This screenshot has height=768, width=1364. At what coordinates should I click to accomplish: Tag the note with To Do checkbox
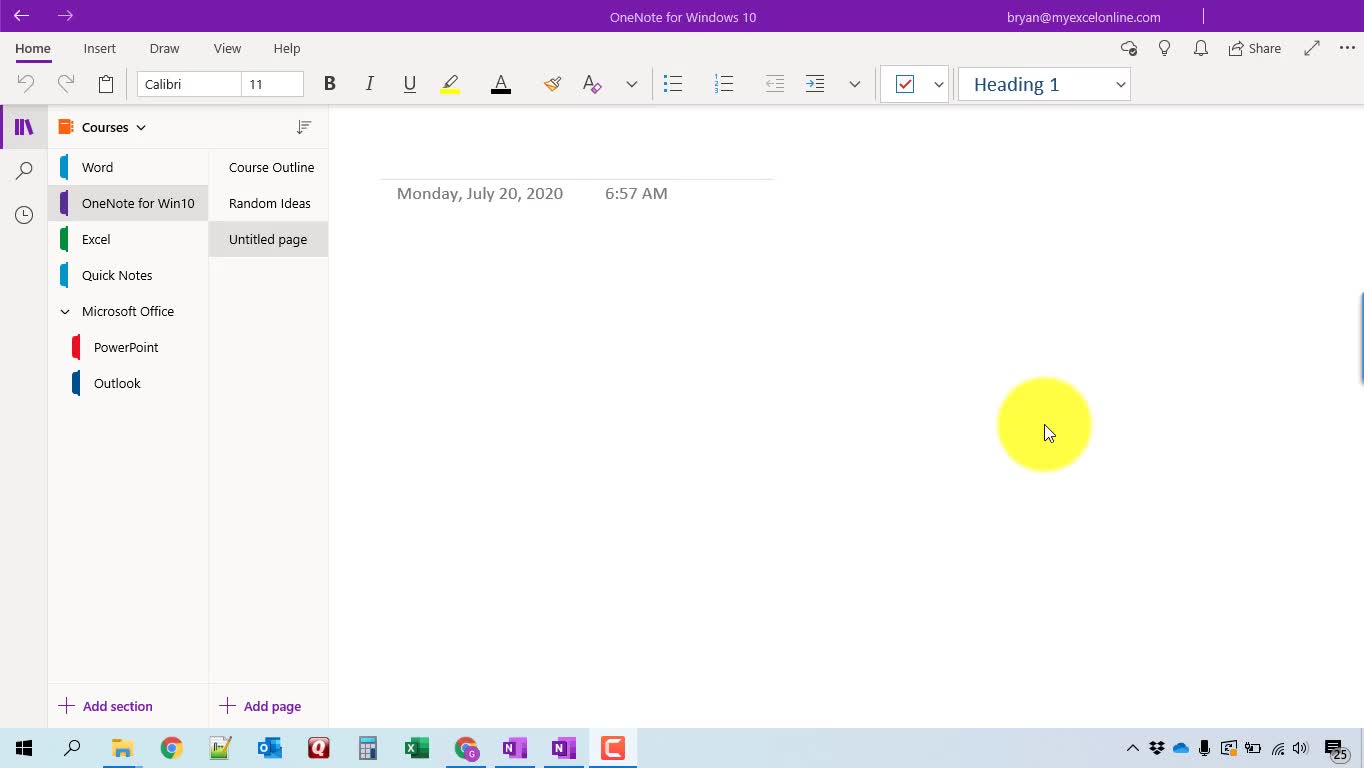click(x=905, y=84)
